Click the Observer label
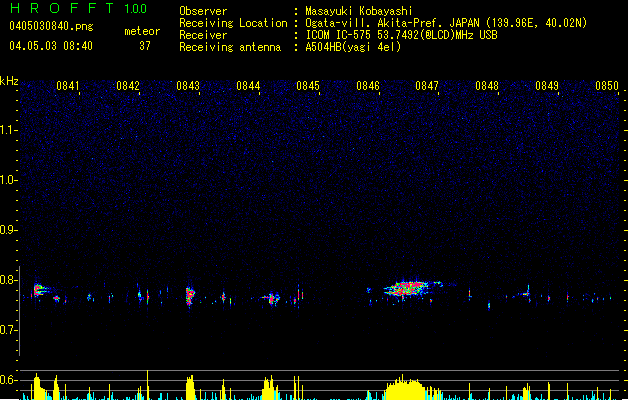Screen dimensions: 629x400 pyautogui.click(x=203, y=11)
